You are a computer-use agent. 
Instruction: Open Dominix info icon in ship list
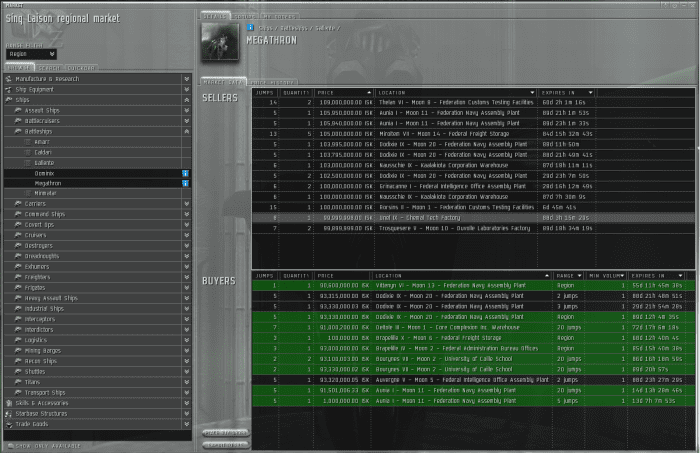tap(185, 173)
